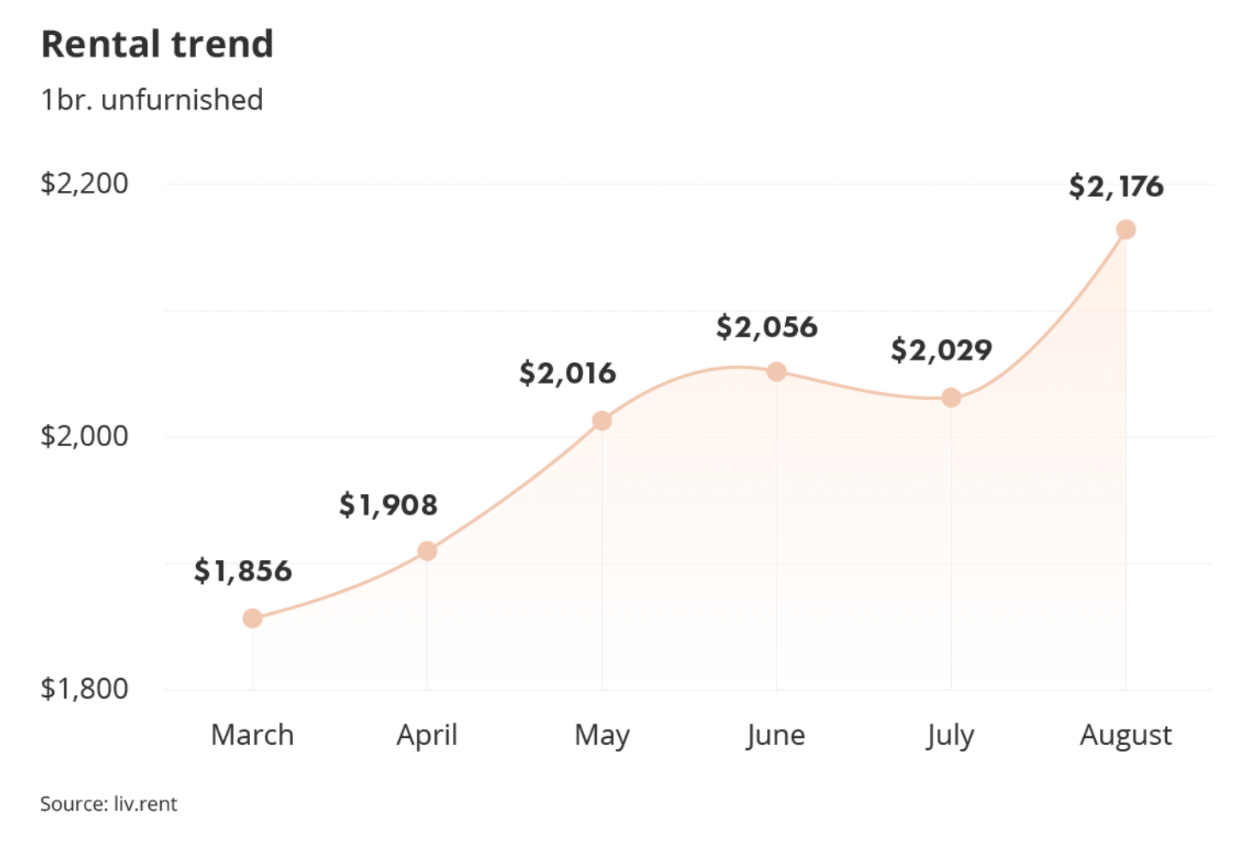The height and width of the screenshot is (856, 1250).
Task: Click the Rental trend chart title
Action: 157,44
